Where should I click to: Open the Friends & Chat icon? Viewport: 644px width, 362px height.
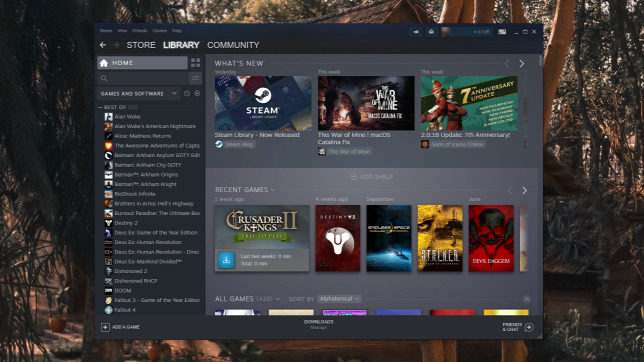click(x=529, y=327)
